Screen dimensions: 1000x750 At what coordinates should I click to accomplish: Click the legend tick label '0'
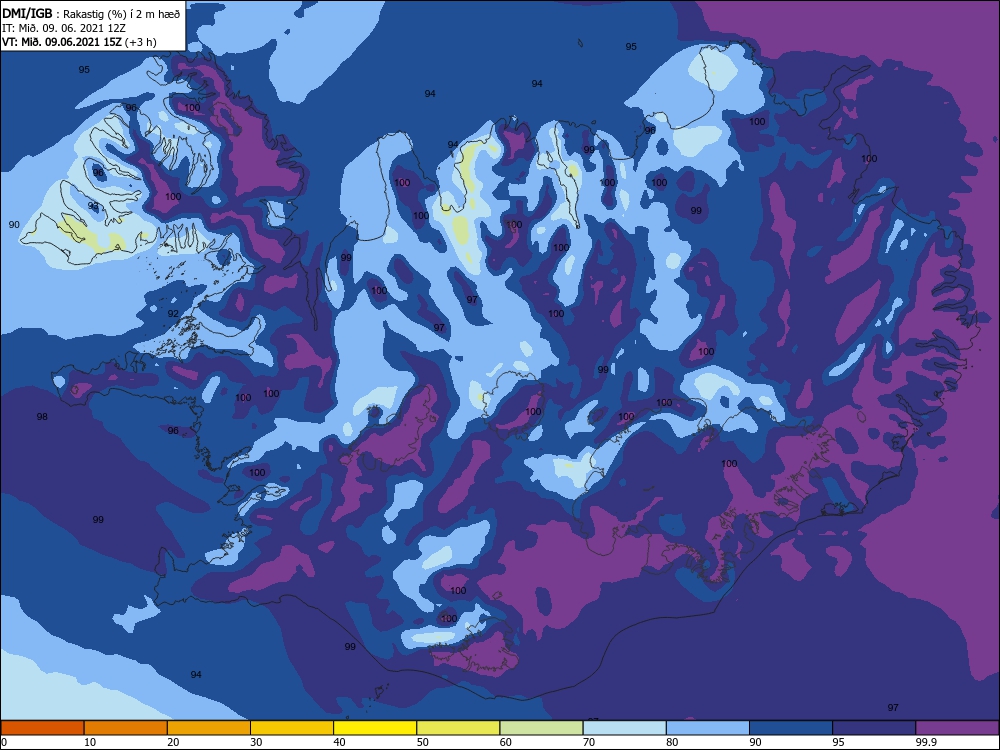pyautogui.click(x=4, y=742)
